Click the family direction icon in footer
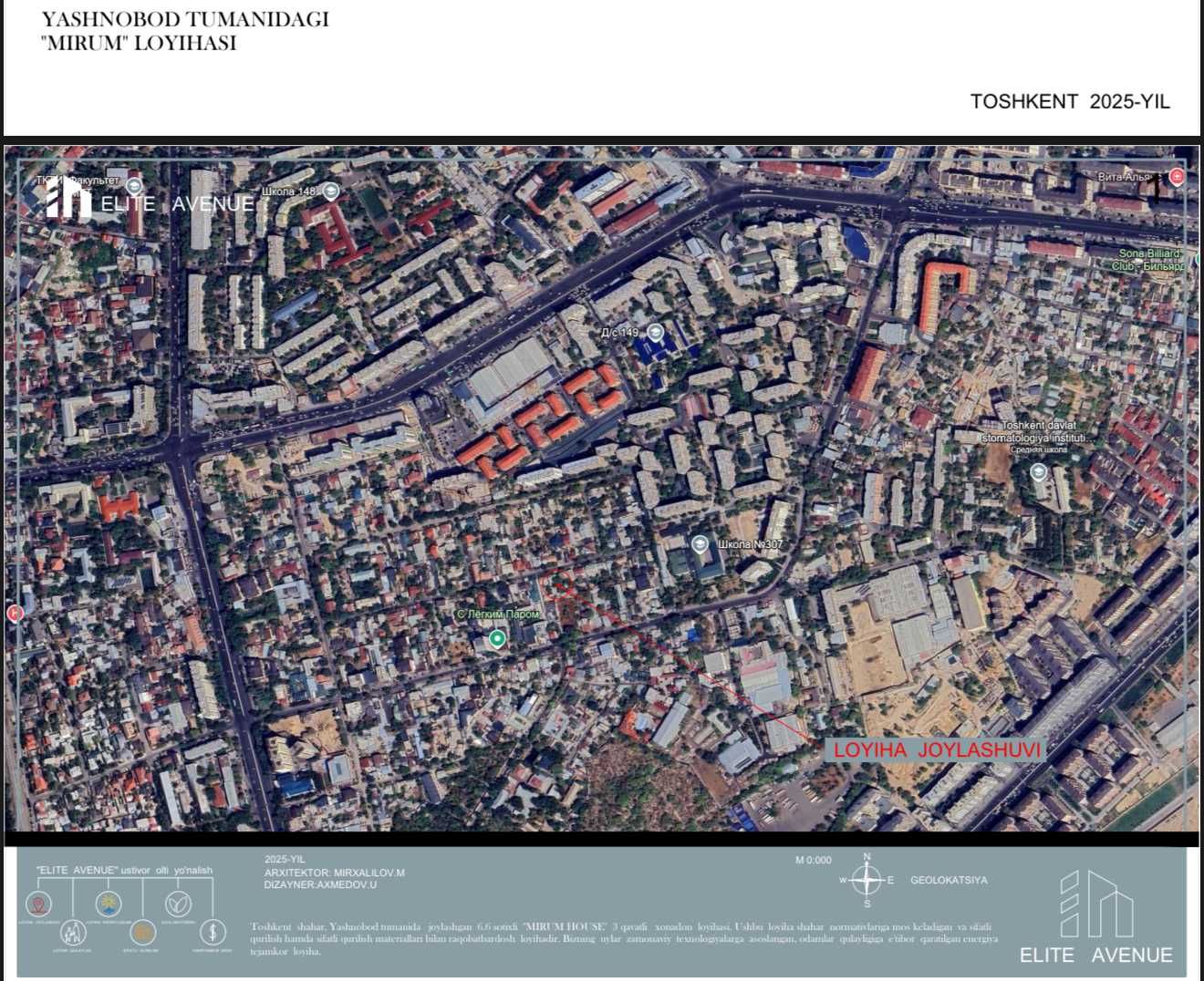The image size is (1204, 981). pyautogui.click(x=74, y=932)
